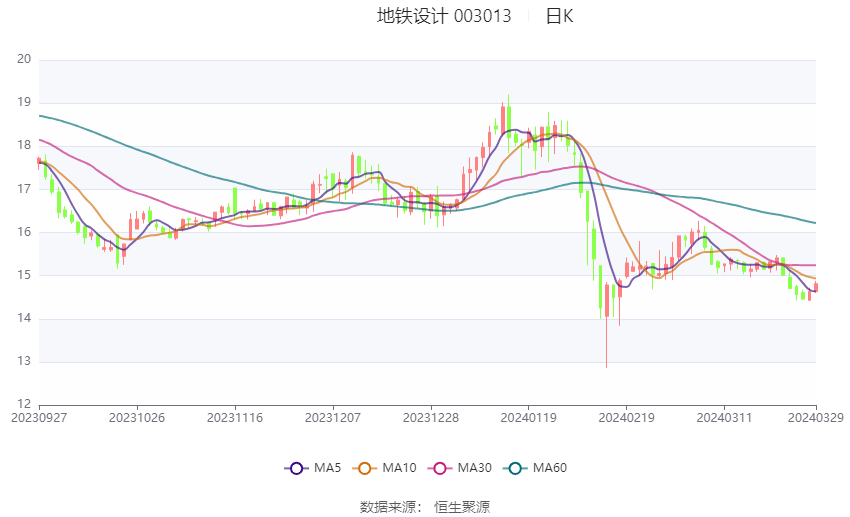Click the 数据来源 label
Viewport: 850px width, 517px height.
pos(387,507)
